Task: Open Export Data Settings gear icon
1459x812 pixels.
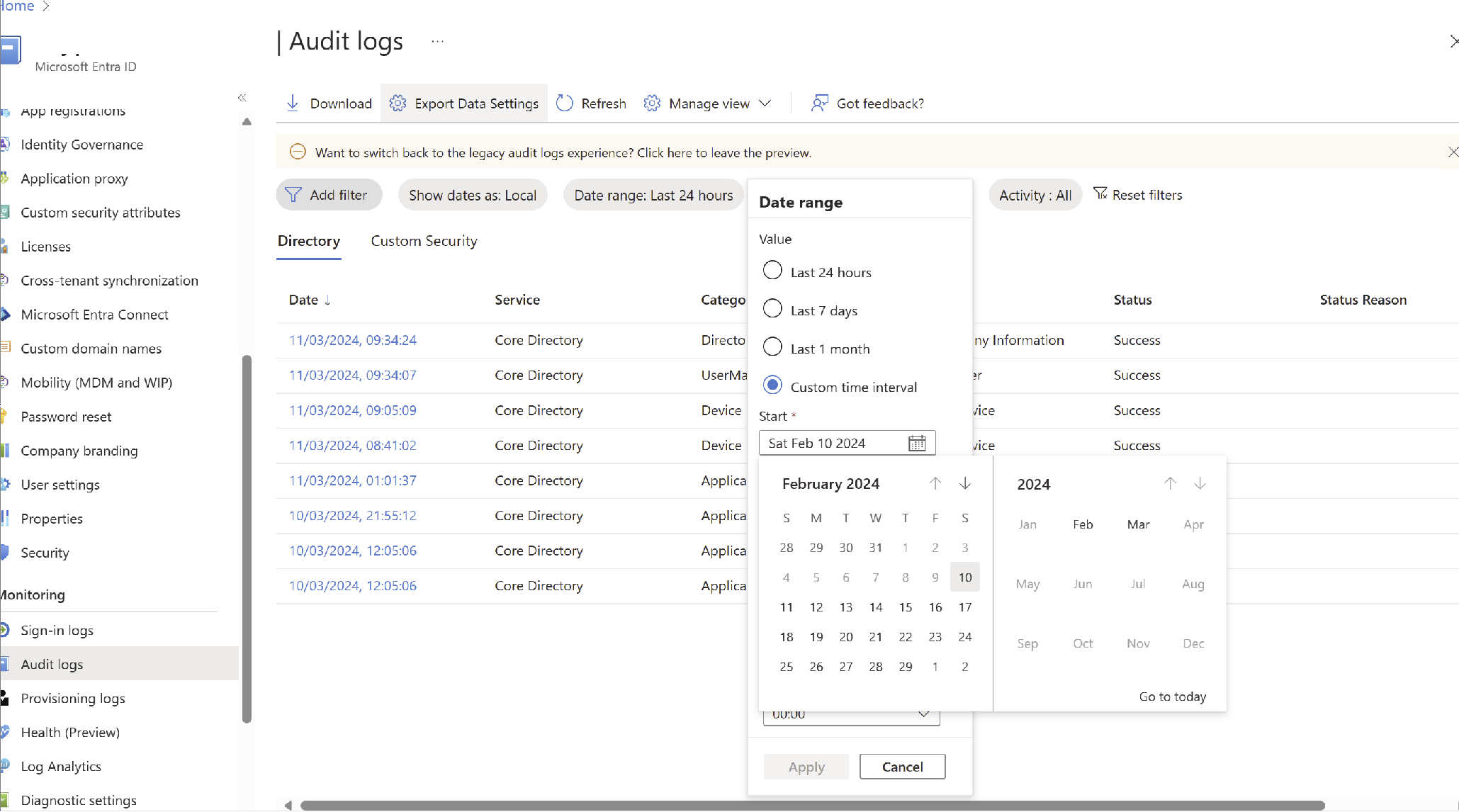Action: 398,103
